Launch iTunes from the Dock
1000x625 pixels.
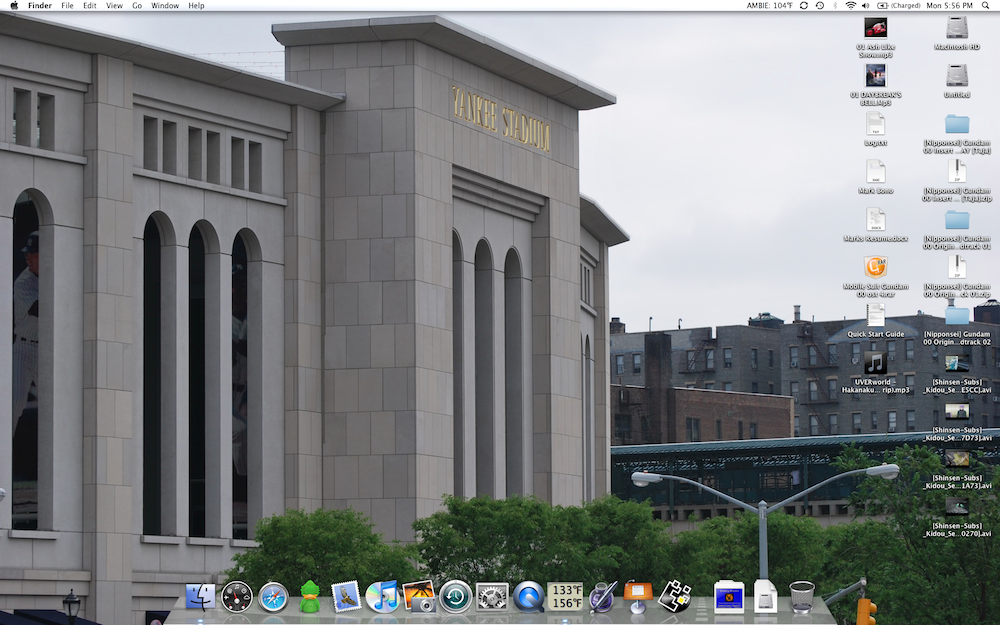pos(382,597)
